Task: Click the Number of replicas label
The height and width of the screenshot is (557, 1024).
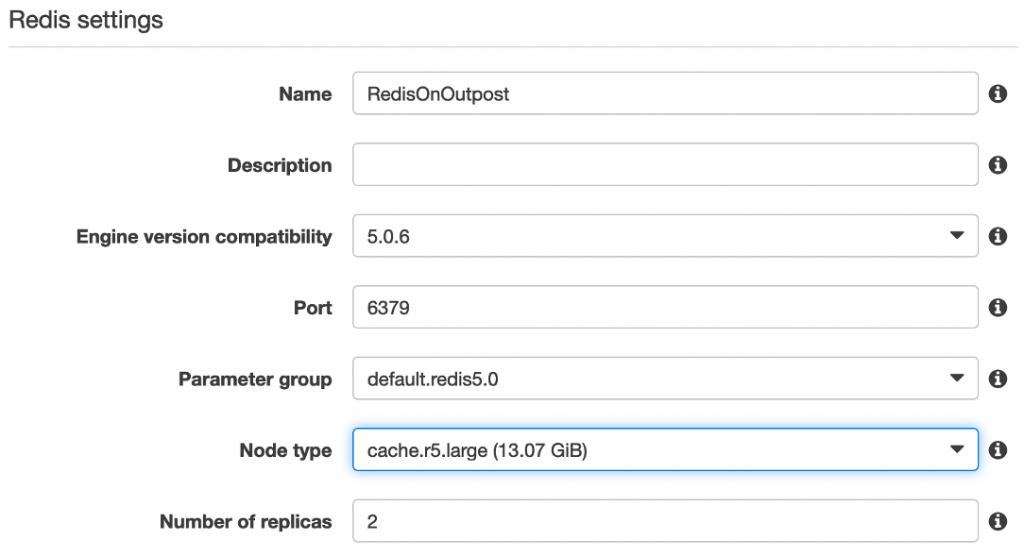Action: pos(246,521)
